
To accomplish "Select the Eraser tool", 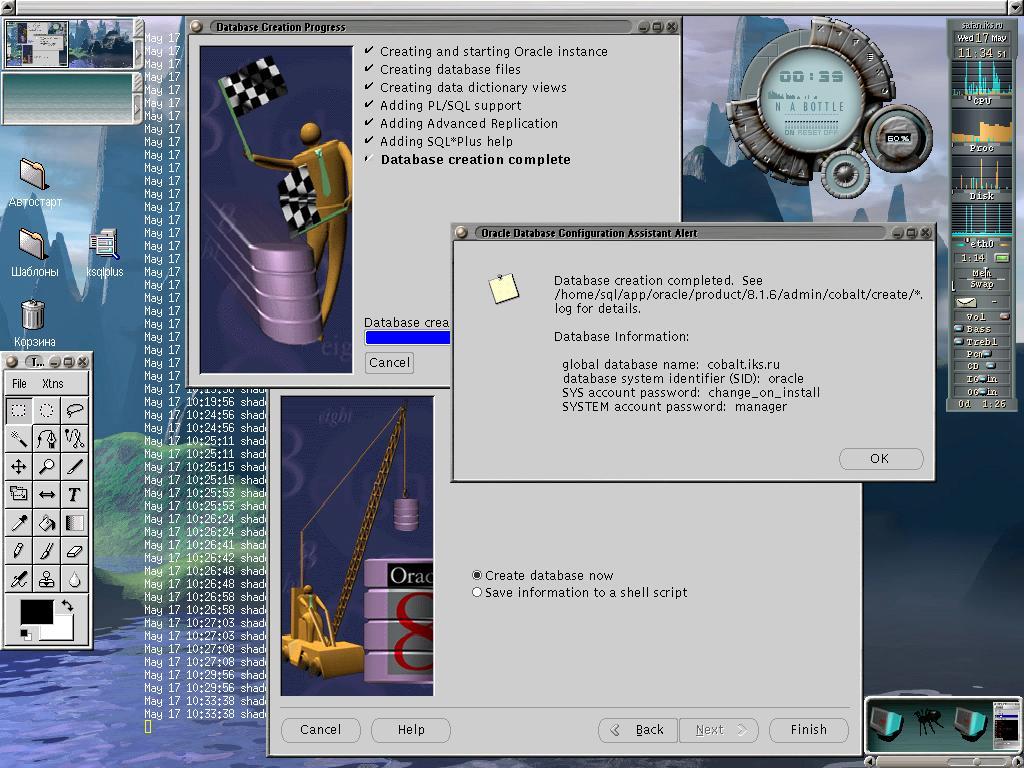I will tap(74, 551).
